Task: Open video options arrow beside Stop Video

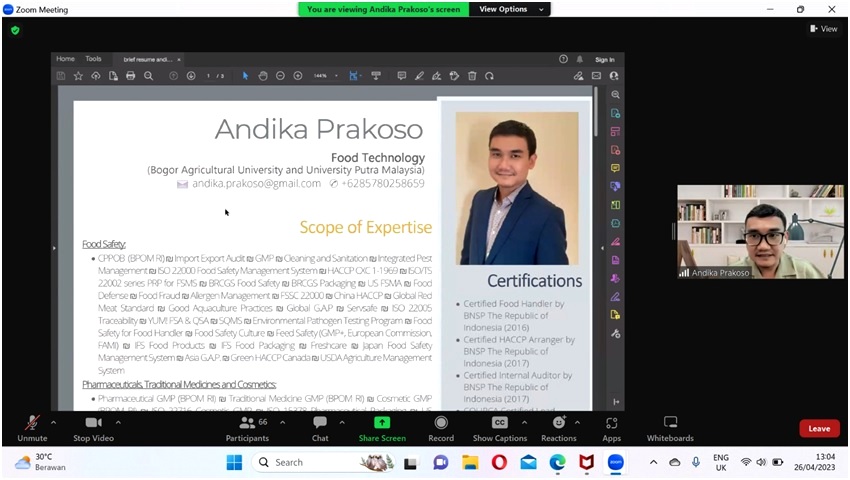Action: [x=118, y=422]
